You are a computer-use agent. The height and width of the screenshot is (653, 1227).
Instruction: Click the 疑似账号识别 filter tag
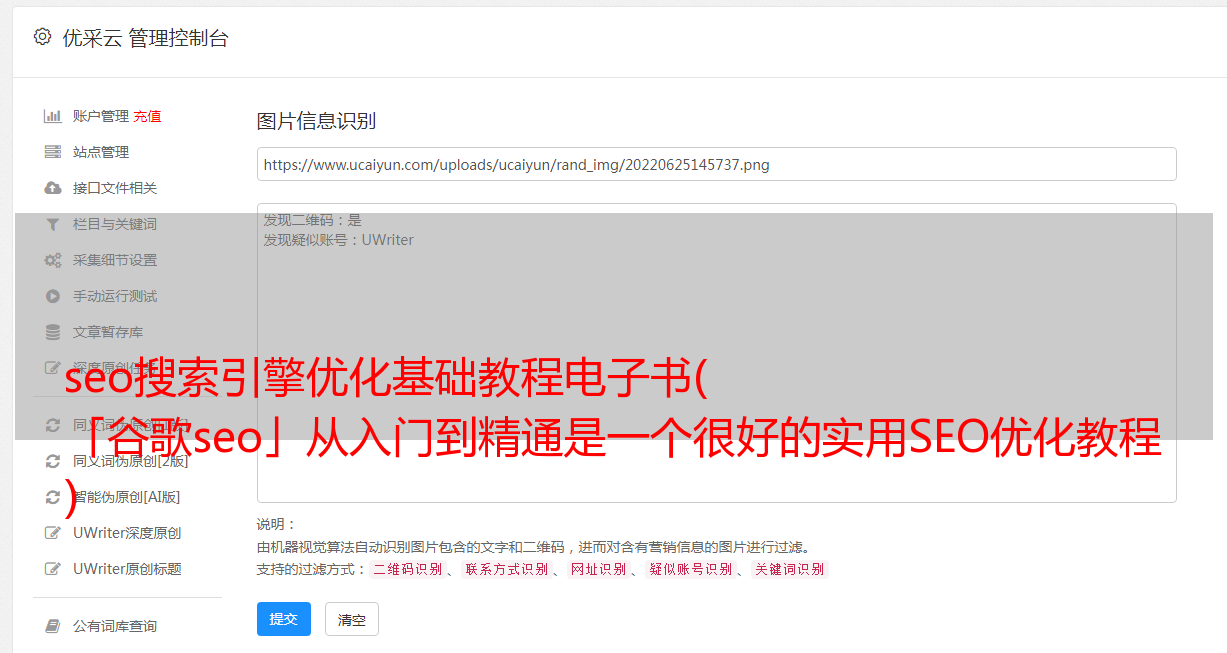(691, 569)
